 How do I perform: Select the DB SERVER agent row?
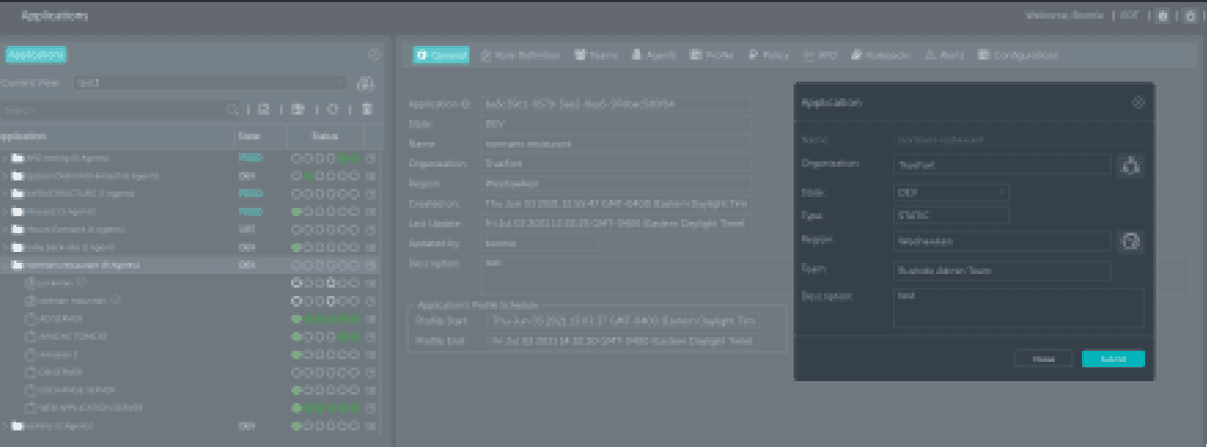(190, 372)
